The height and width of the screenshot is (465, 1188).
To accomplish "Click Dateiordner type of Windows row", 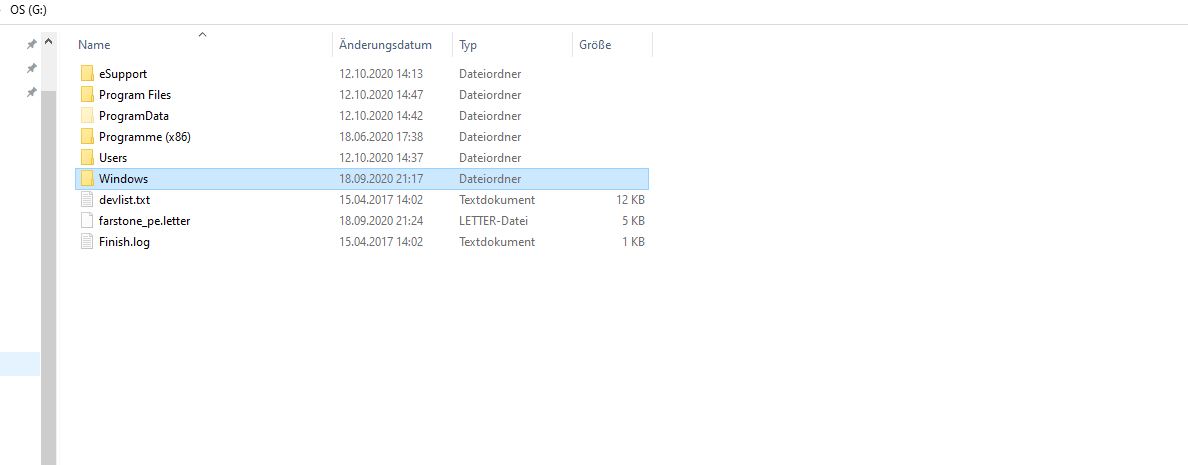I will (x=490, y=179).
